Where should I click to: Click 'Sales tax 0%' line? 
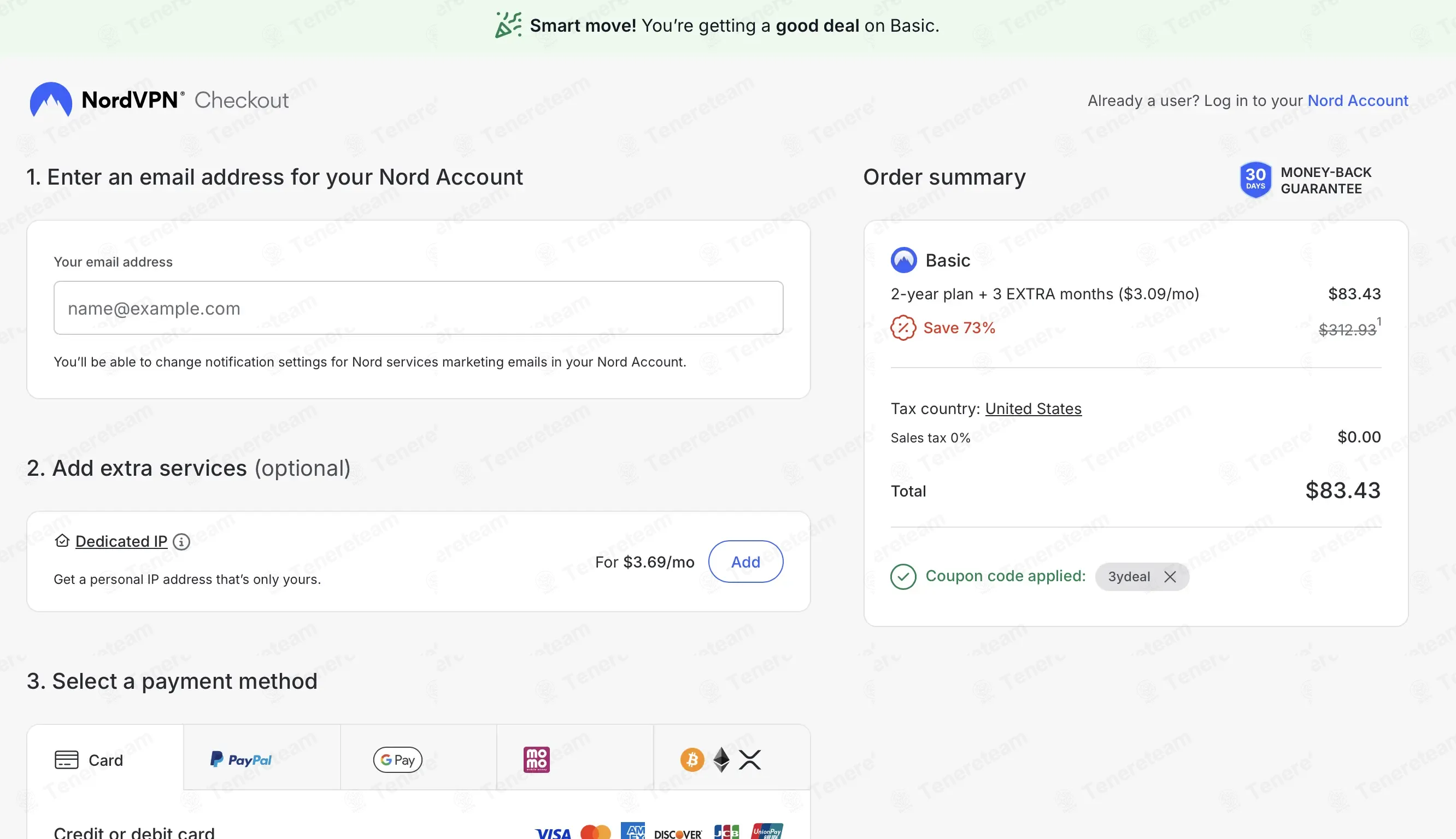pos(930,438)
